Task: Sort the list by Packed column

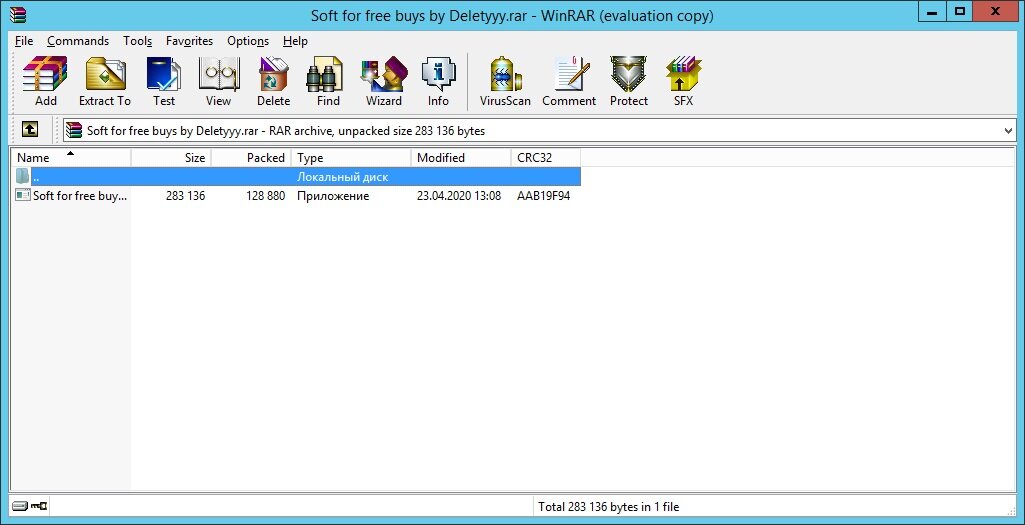Action: click(x=251, y=158)
